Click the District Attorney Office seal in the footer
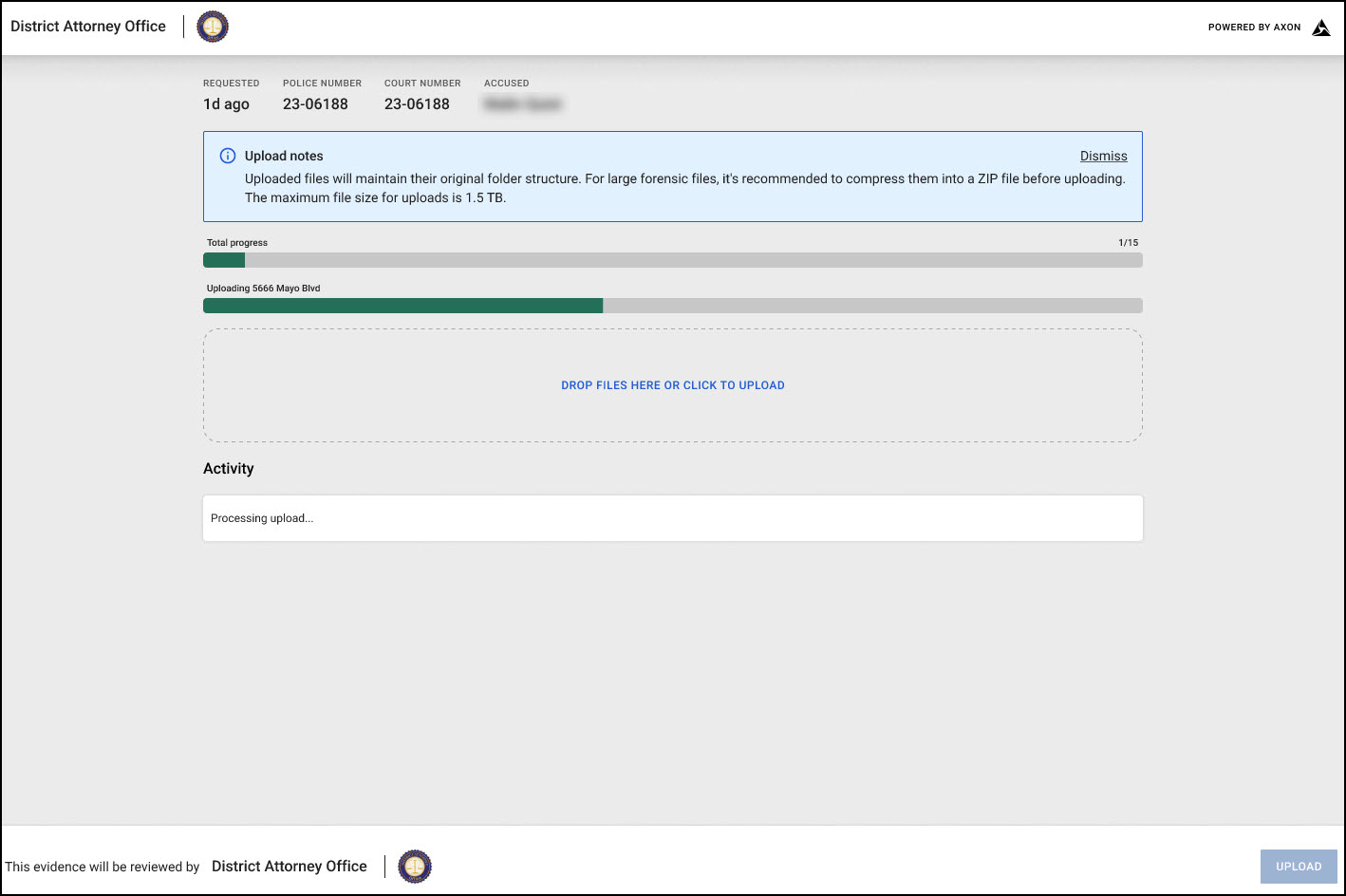This screenshot has width=1346, height=896. tap(414, 866)
